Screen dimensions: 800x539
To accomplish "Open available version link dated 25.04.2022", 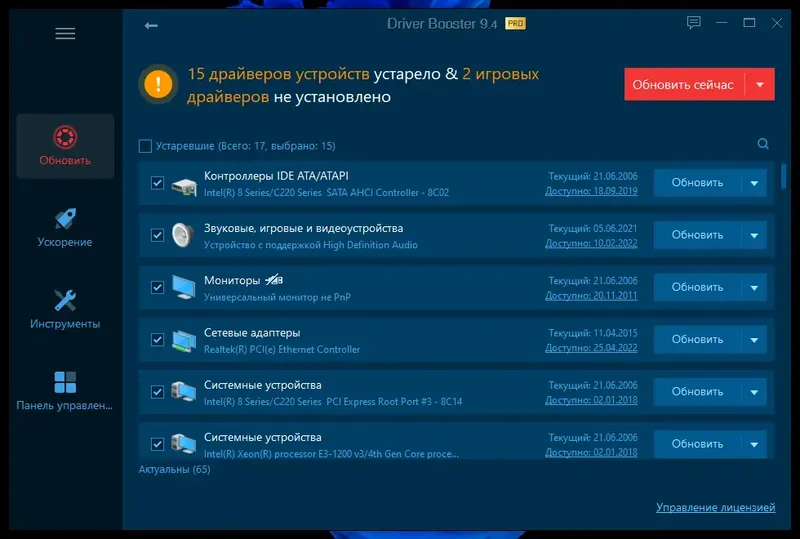I will click(591, 348).
